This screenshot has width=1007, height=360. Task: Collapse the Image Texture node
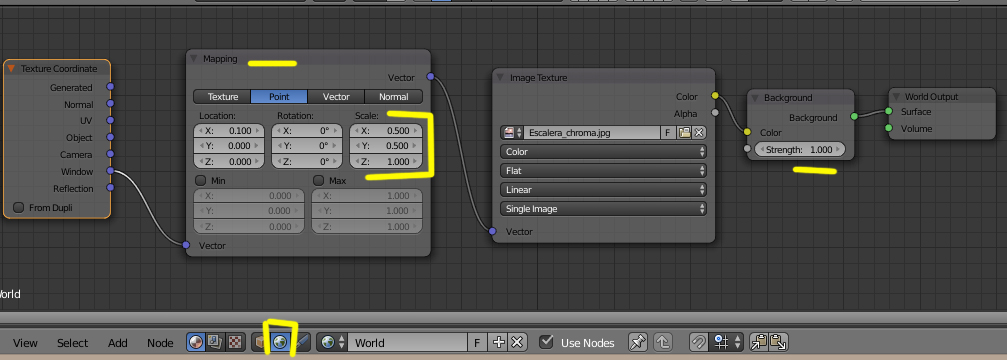coord(500,78)
